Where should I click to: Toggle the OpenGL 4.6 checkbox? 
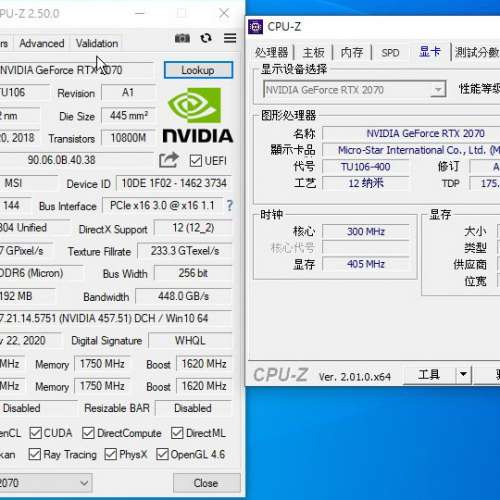pyautogui.click(x=162, y=454)
